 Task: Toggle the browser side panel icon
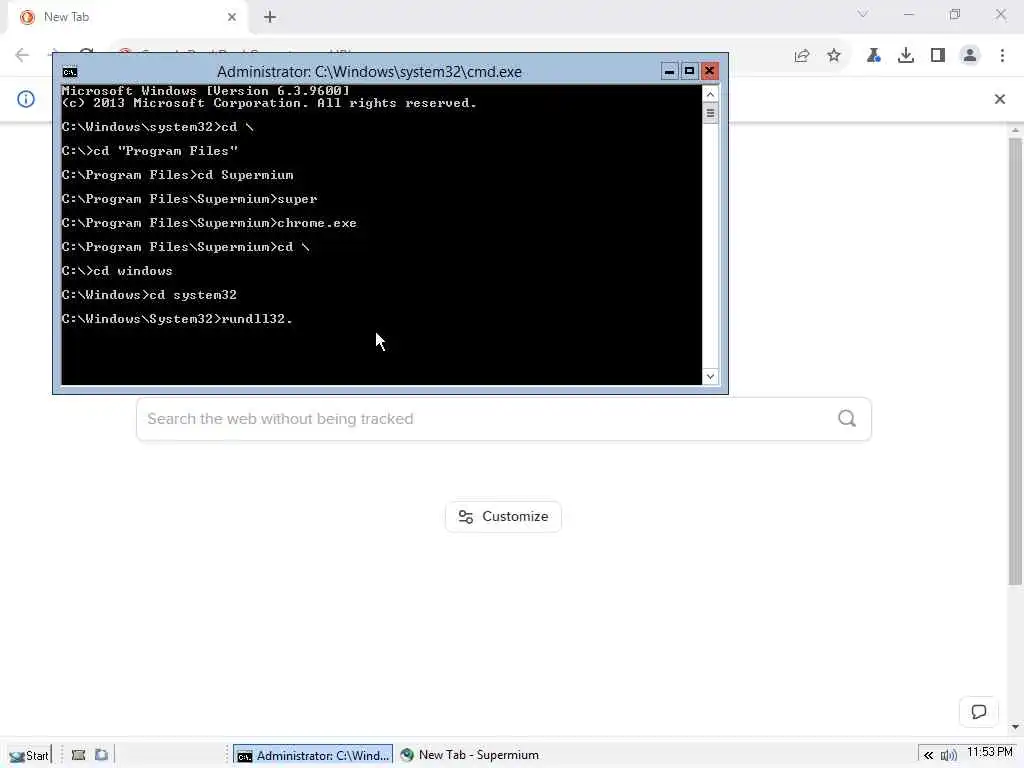(938, 56)
